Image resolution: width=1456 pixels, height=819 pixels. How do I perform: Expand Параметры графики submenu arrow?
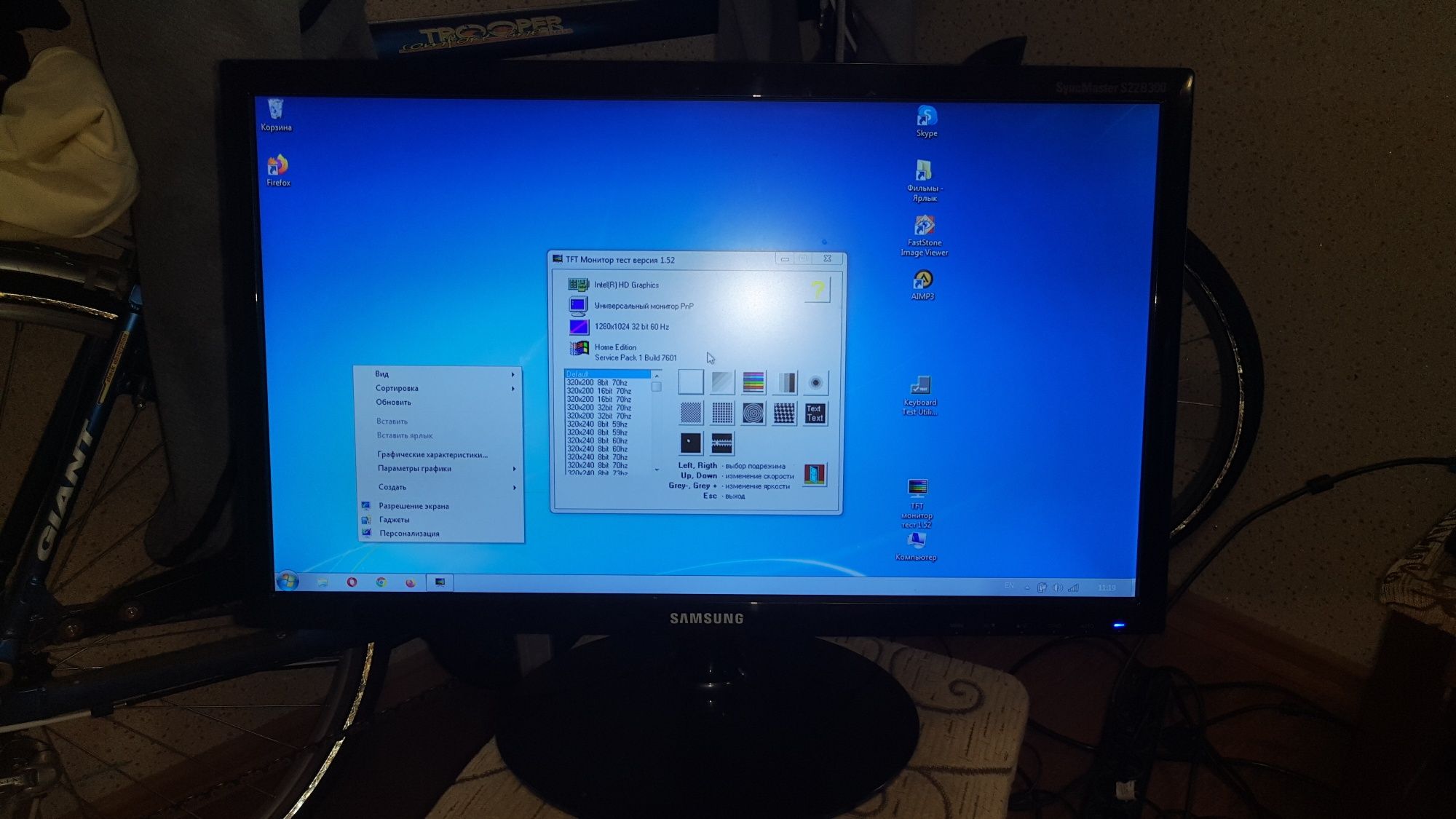[515, 469]
